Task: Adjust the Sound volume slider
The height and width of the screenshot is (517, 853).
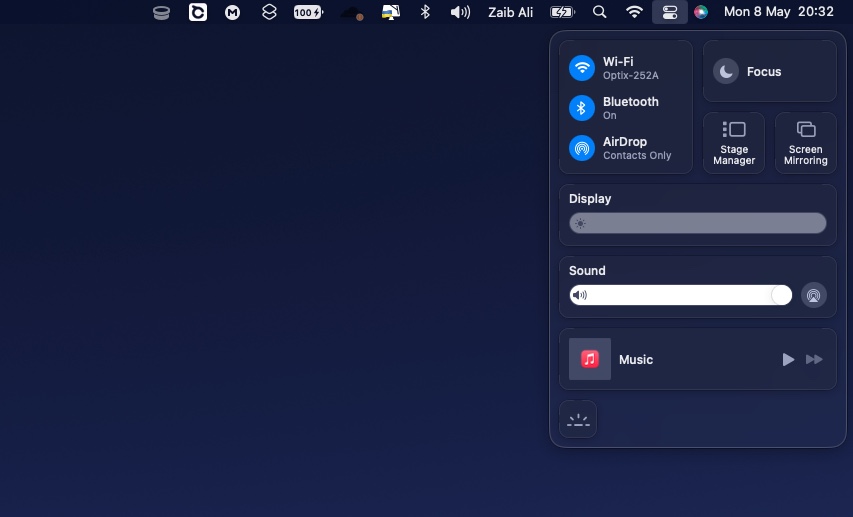Action: [x=681, y=295]
